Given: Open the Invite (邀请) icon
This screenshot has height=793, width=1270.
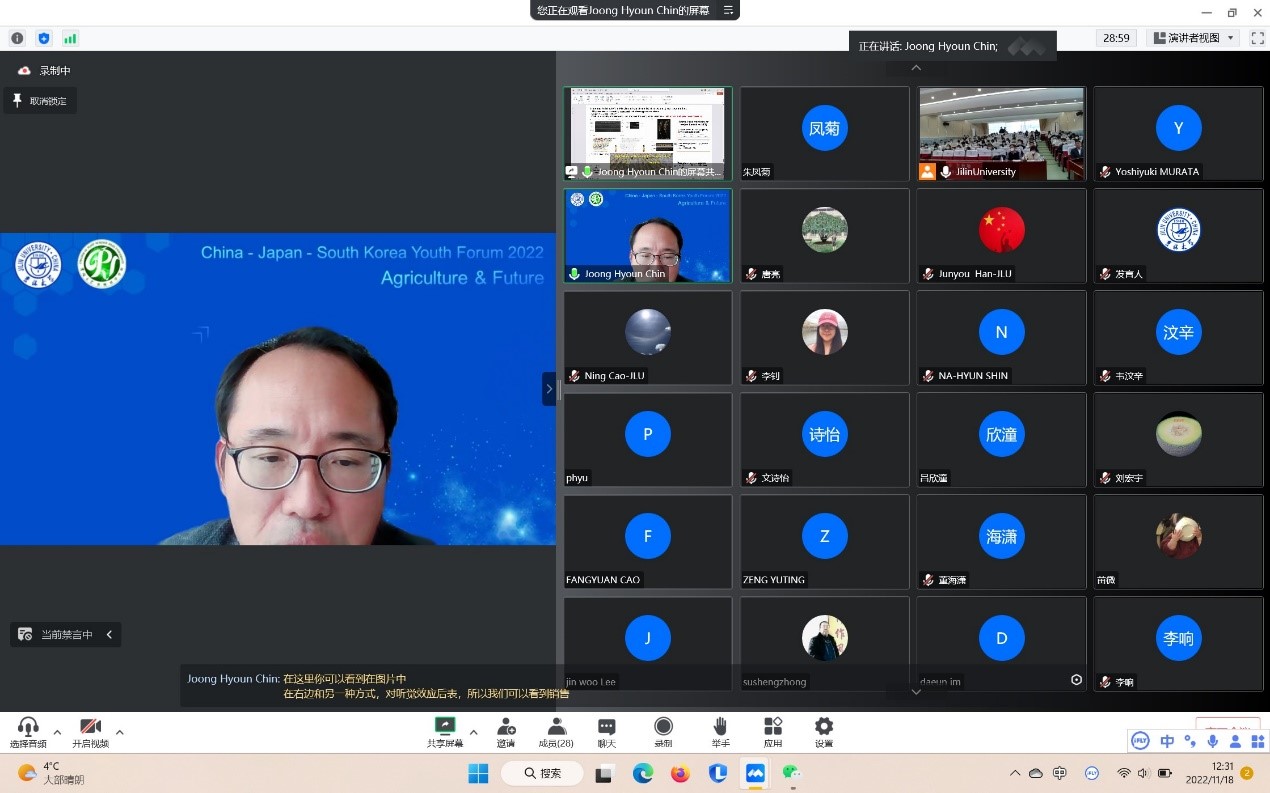Looking at the screenshot, I should (x=506, y=727).
